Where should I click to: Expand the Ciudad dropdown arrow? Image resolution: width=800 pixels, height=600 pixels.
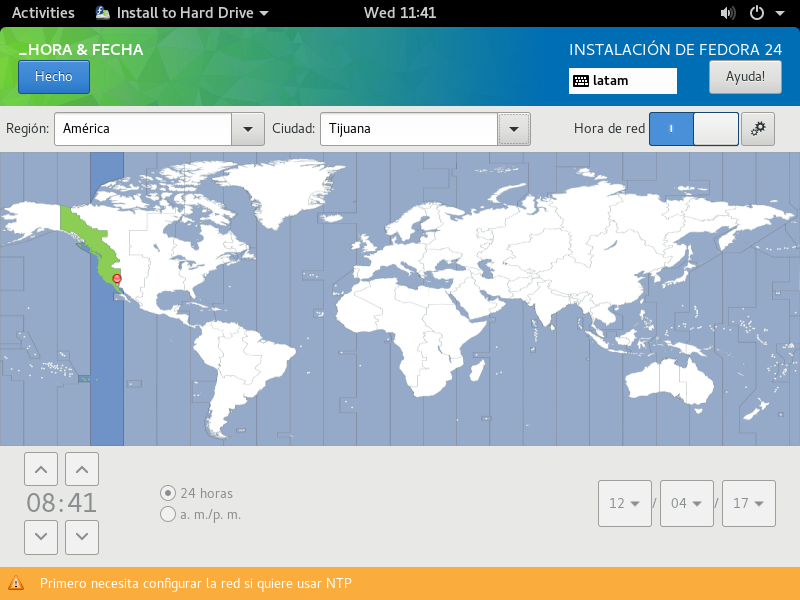tap(514, 129)
